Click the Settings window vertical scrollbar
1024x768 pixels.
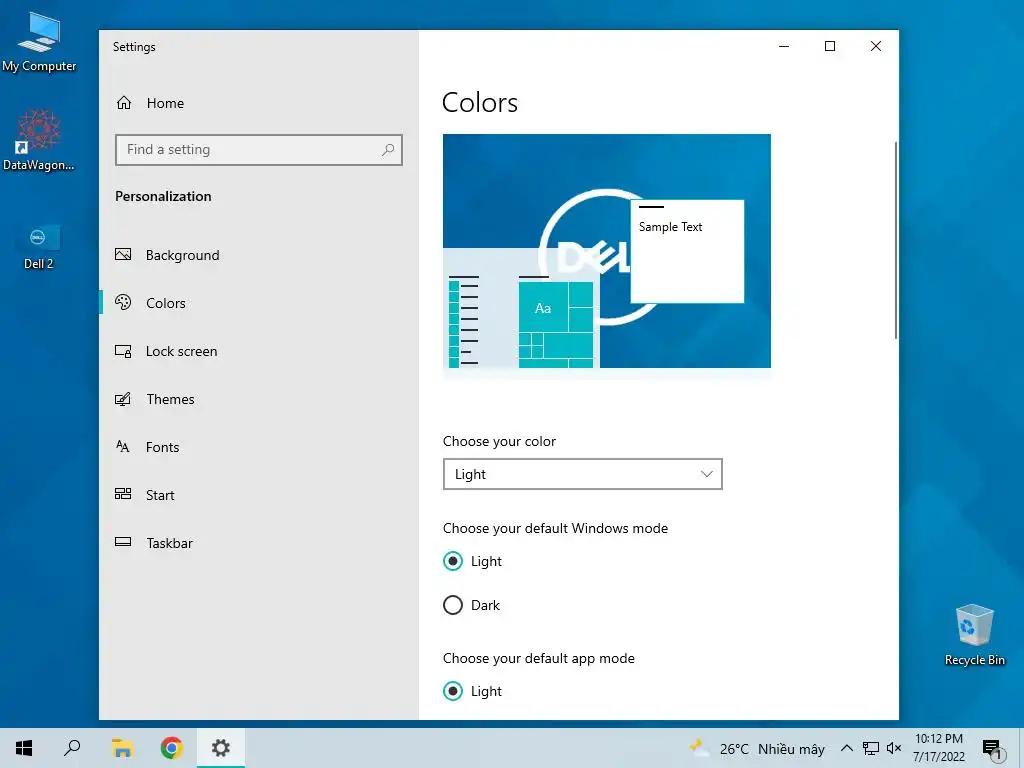(895, 240)
